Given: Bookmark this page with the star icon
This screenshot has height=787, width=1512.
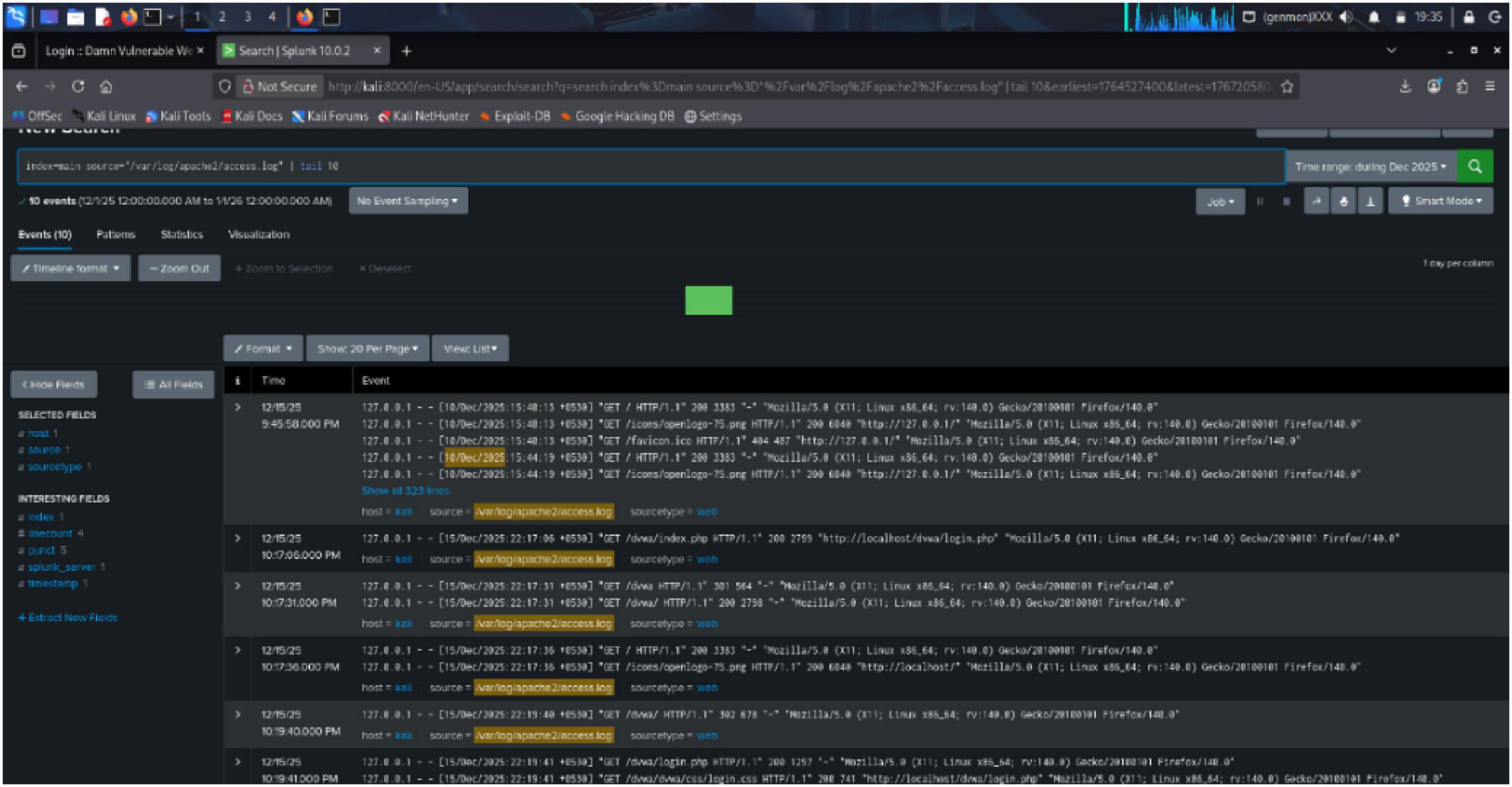Looking at the screenshot, I should coord(1287,87).
